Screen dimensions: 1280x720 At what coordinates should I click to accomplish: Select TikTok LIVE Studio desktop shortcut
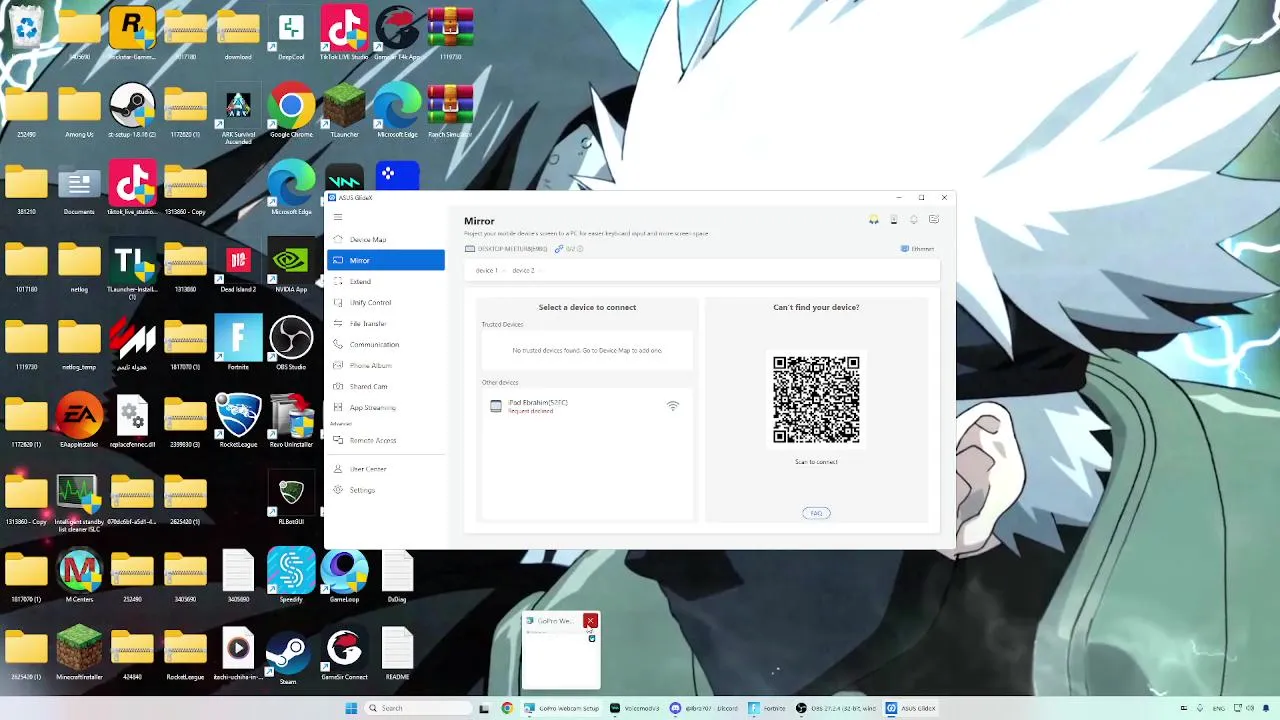coord(344,32)
